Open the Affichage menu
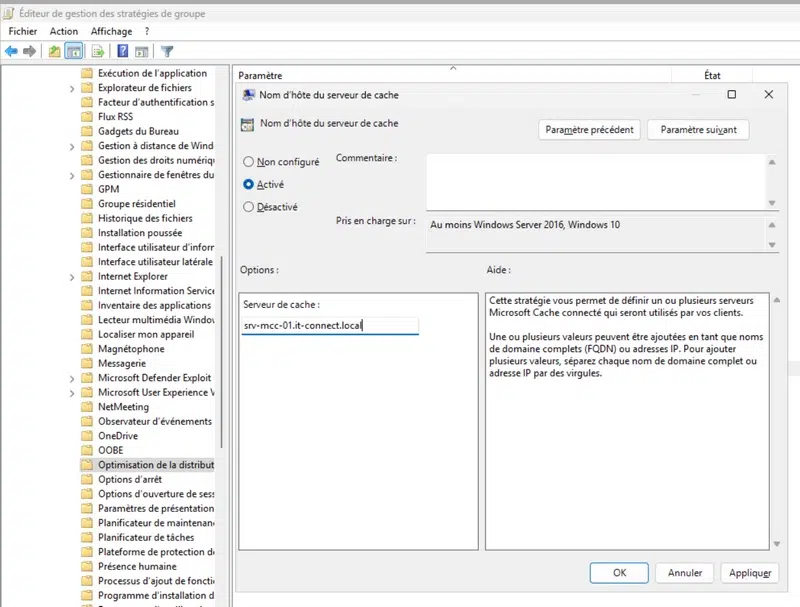Viewport: 800px width, 607px height. (x=111, y=31)
